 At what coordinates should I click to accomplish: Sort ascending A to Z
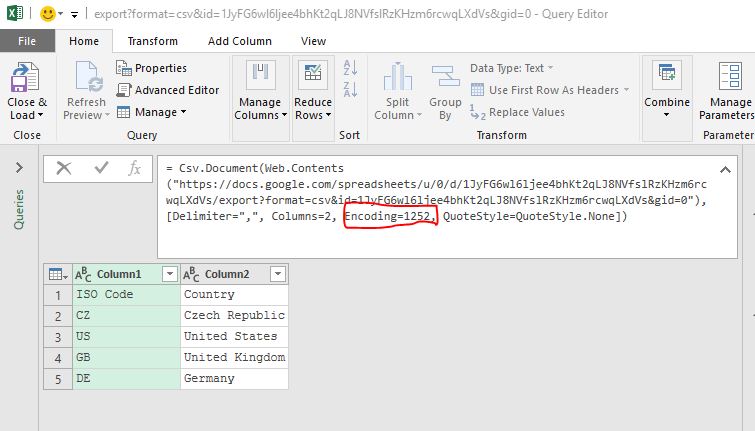[x=350, y=67]
